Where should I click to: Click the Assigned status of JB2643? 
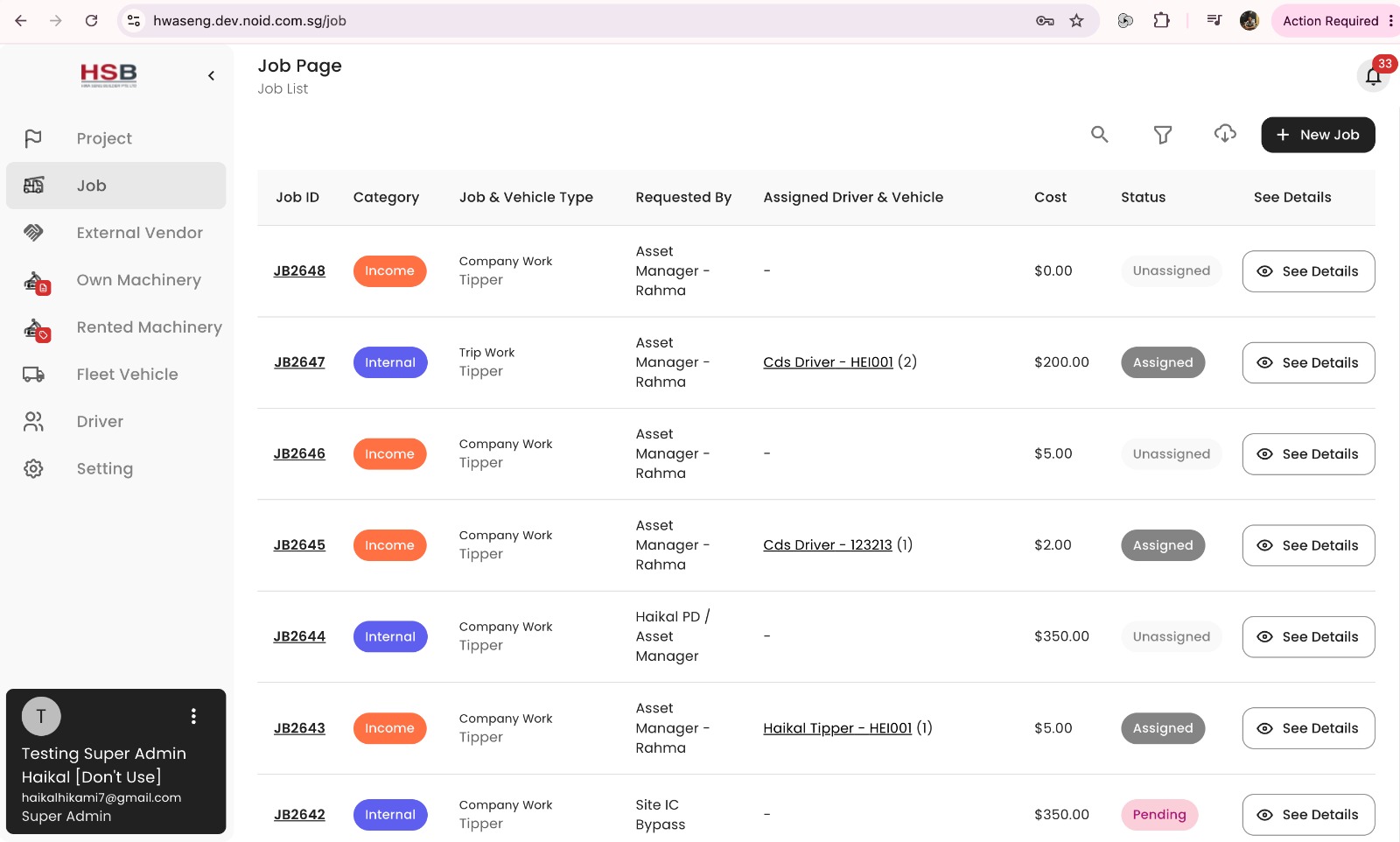coord(1163,728)
